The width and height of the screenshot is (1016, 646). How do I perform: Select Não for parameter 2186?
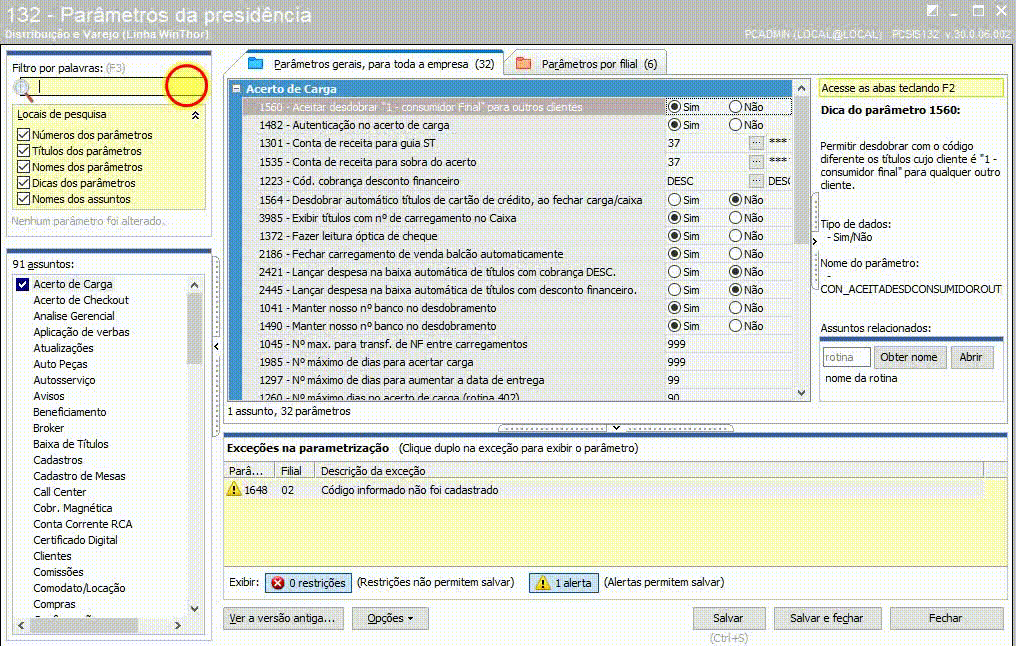click(735, 254)
